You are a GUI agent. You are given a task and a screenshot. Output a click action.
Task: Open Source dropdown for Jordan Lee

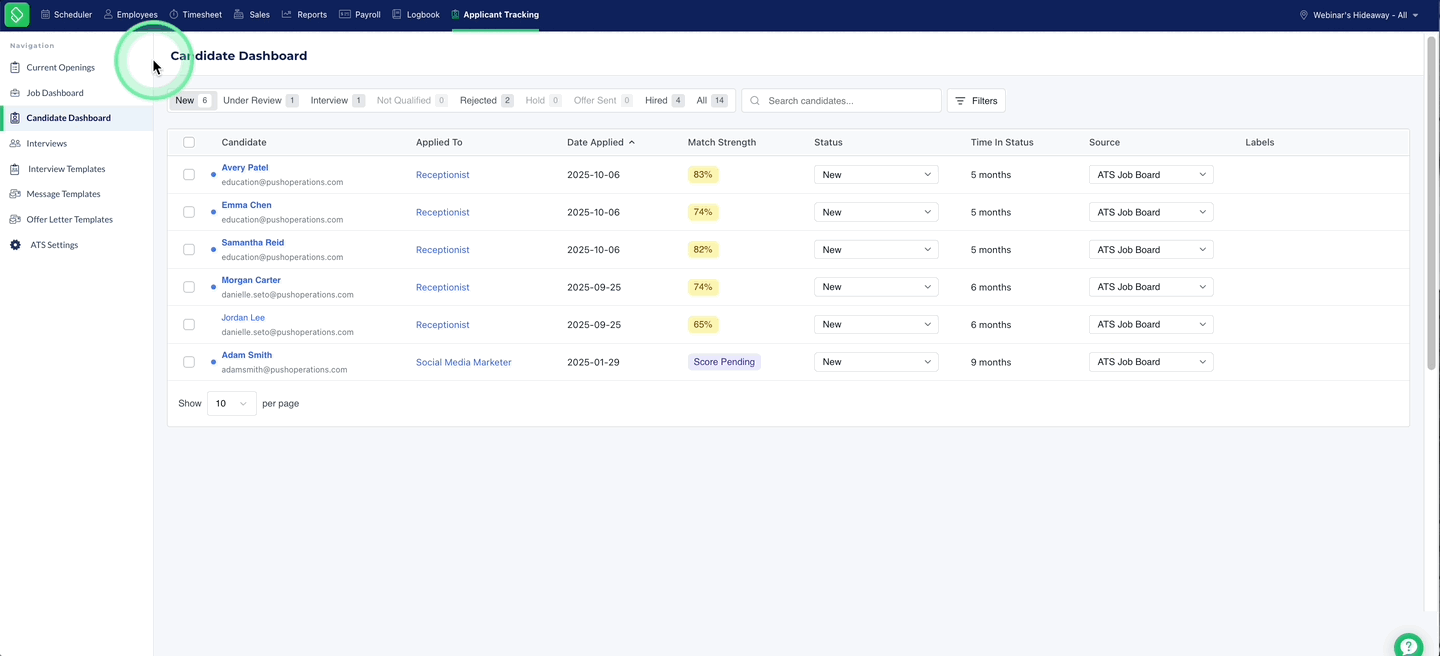point(1151,325)
